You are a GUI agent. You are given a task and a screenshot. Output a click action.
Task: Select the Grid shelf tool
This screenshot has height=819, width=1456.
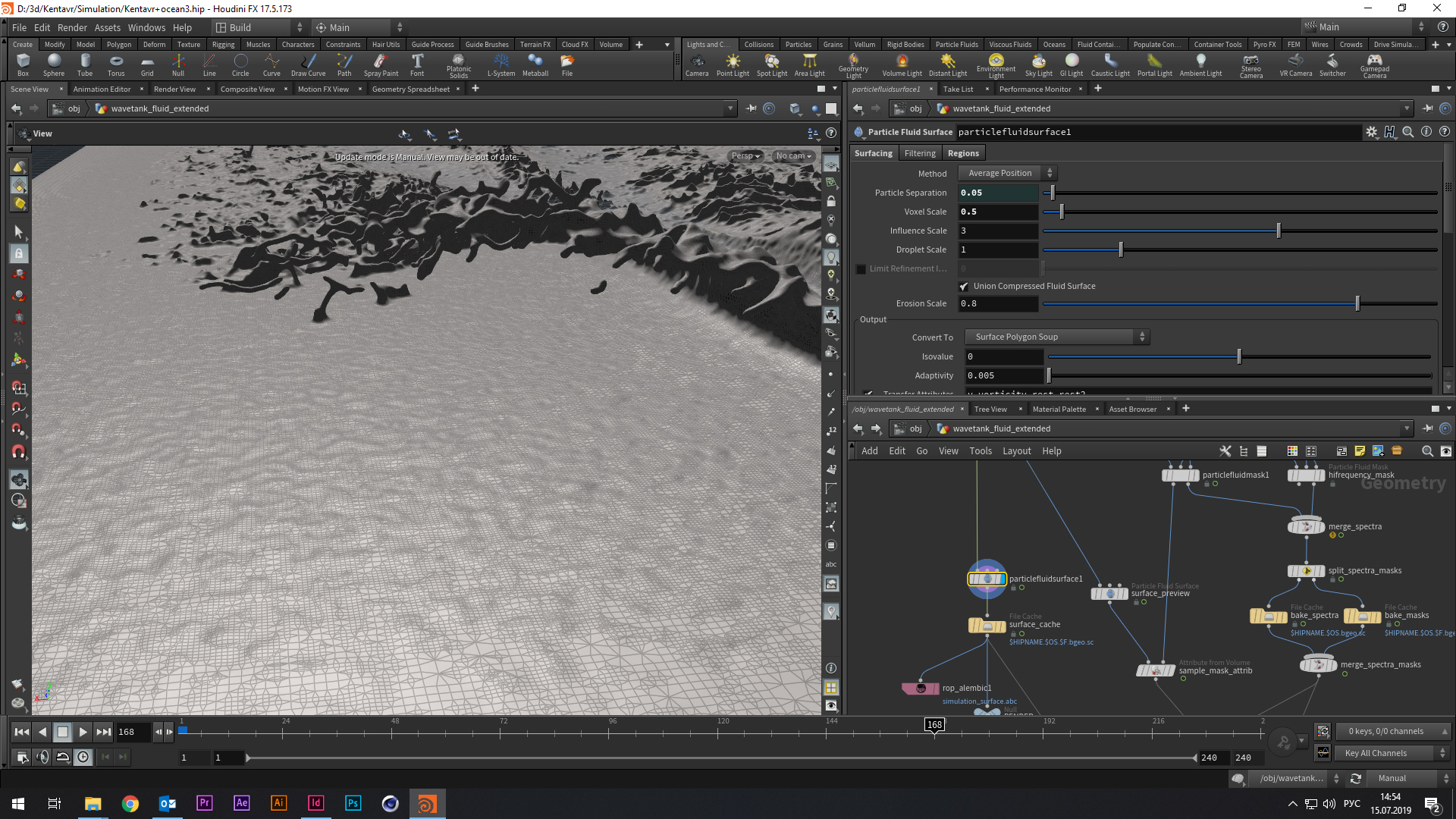pos(147,65)
